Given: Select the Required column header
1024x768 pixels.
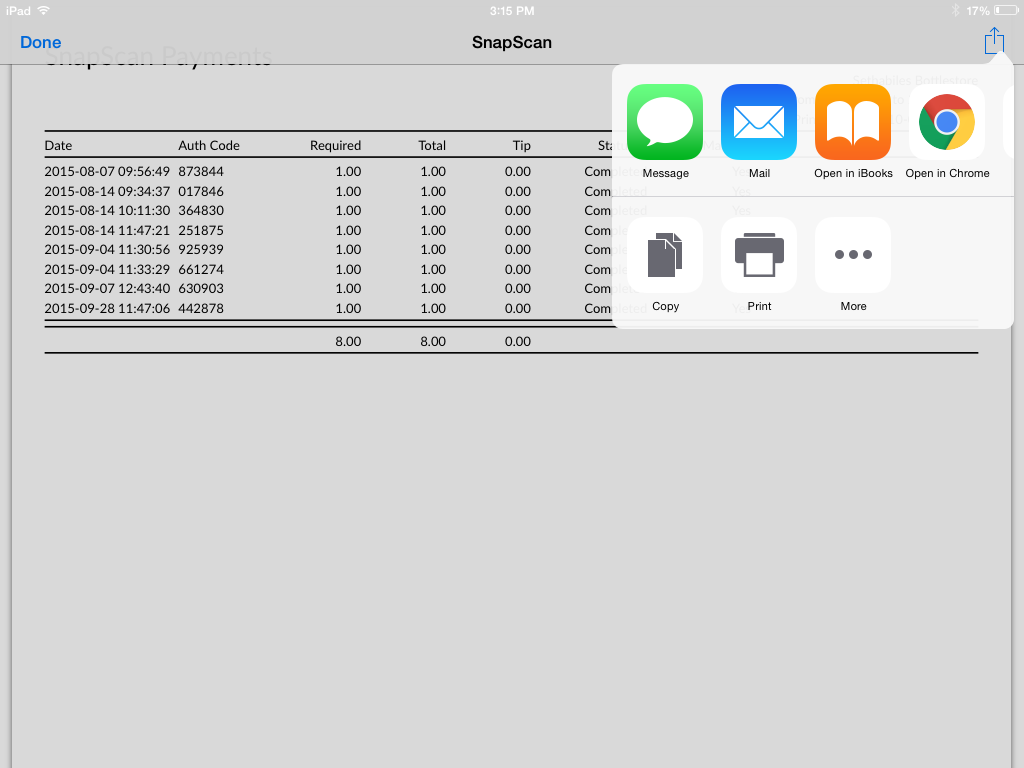Looking at the screenshot, I should point(335,146).
